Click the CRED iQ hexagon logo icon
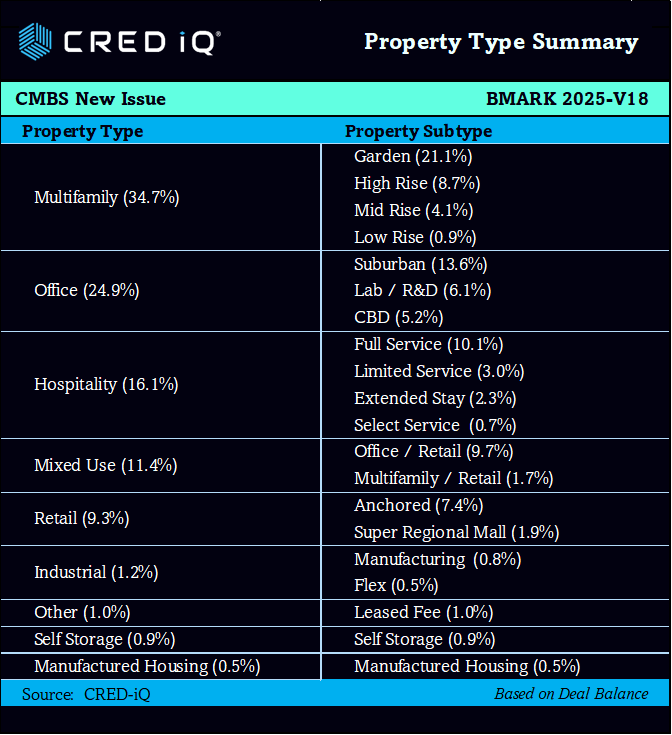 coord(35,41)
